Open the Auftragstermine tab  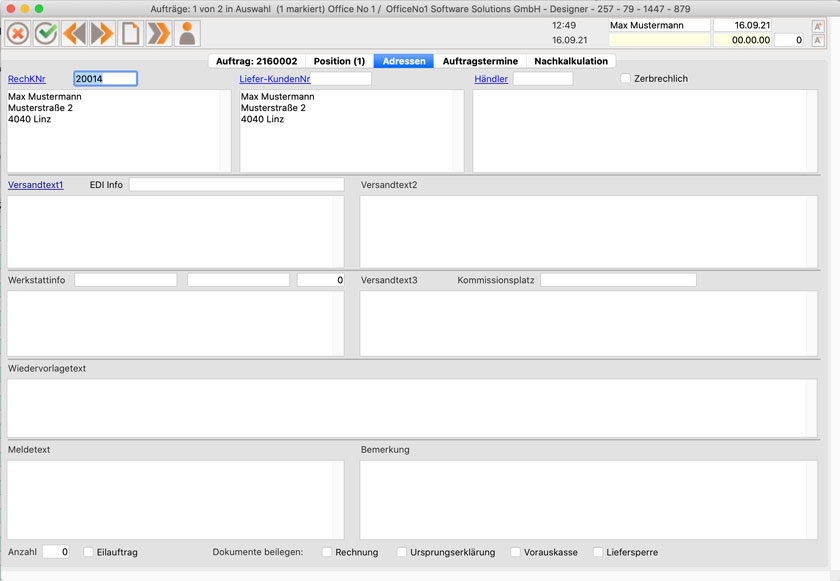(x=480, y=61)
